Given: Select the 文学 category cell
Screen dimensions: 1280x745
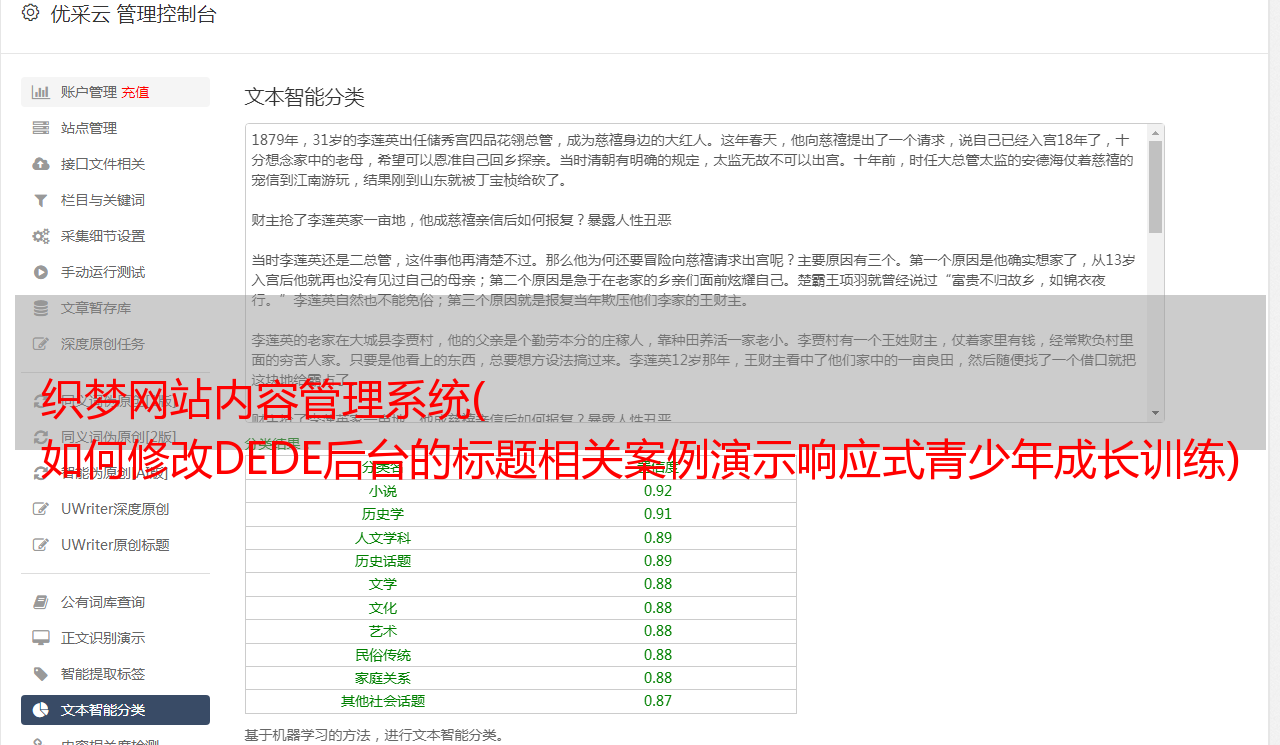Looking at the screenshot, I should [383, 584].
